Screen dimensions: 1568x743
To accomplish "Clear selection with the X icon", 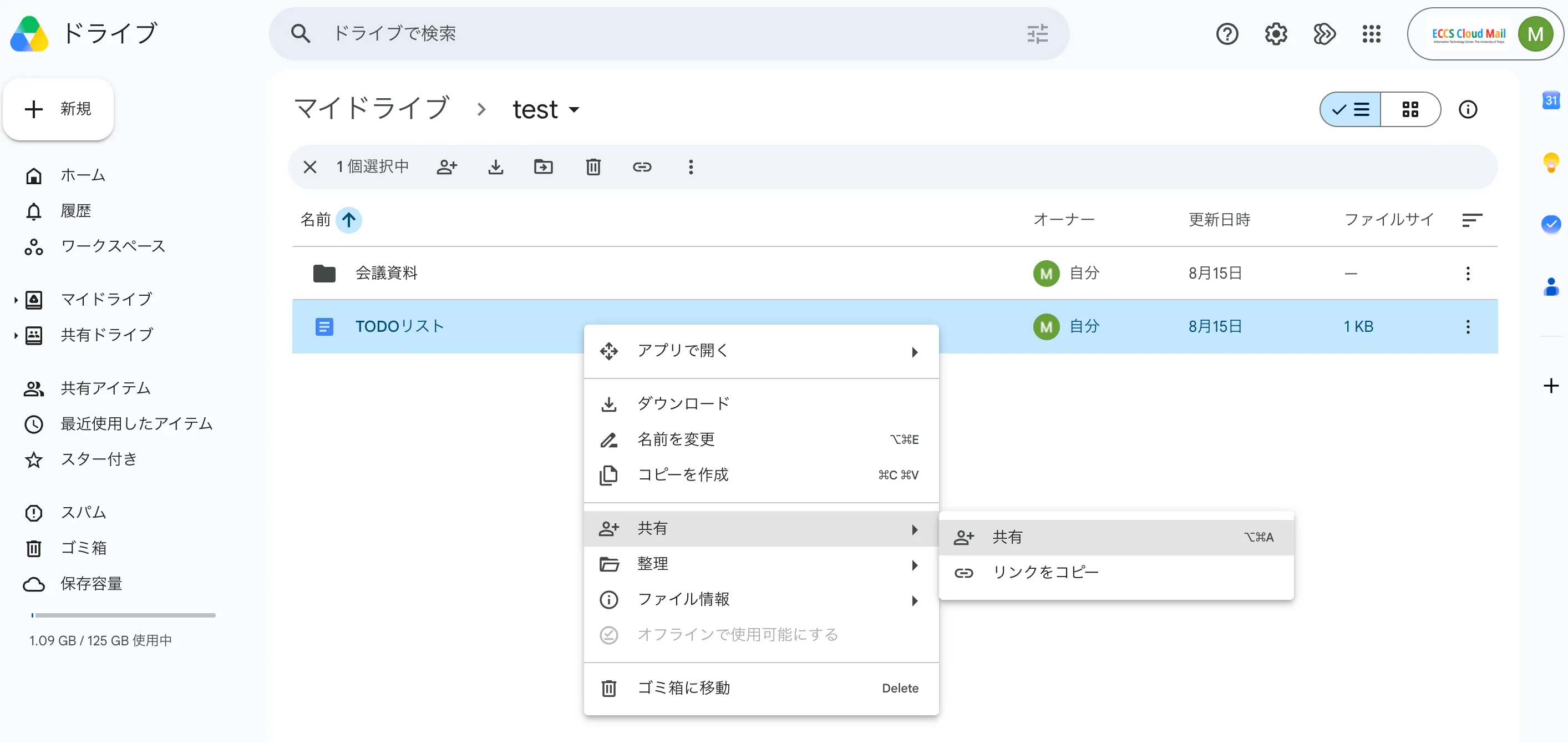I will (310, 167).
